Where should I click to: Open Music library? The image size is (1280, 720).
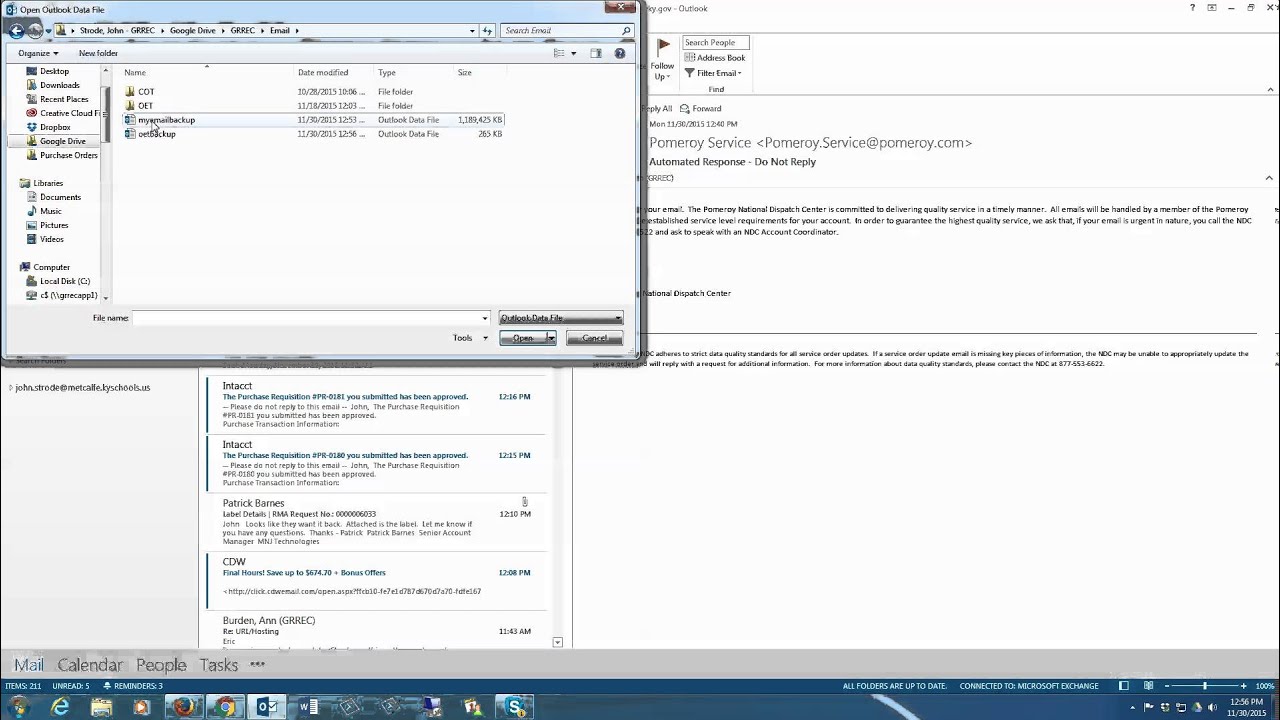tap(50, 211)
